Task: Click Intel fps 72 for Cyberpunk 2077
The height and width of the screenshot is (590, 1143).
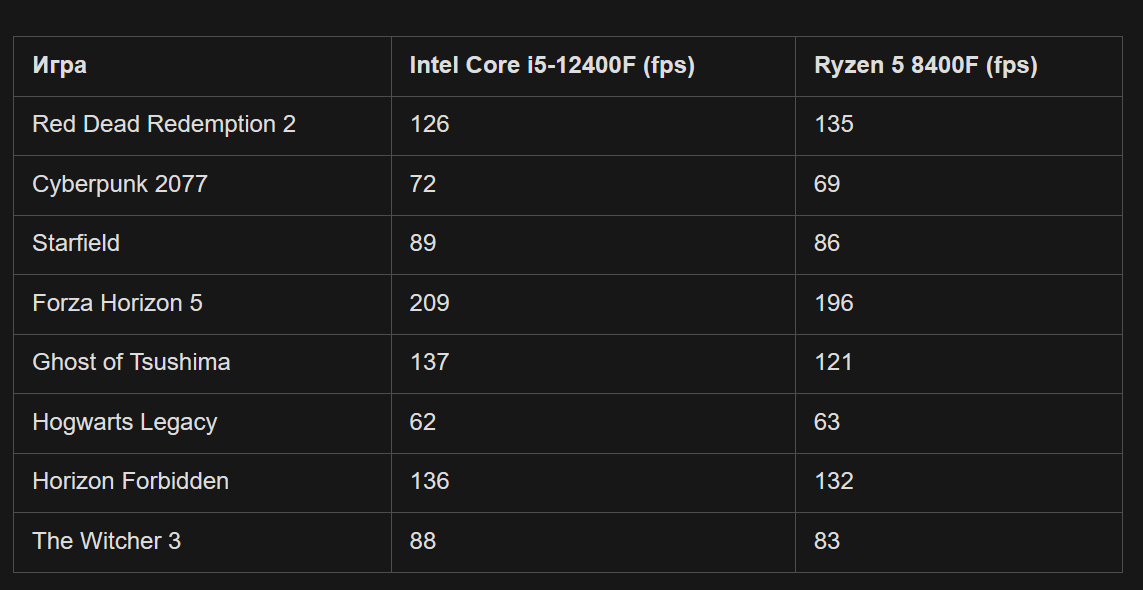Action: (423, 185)
